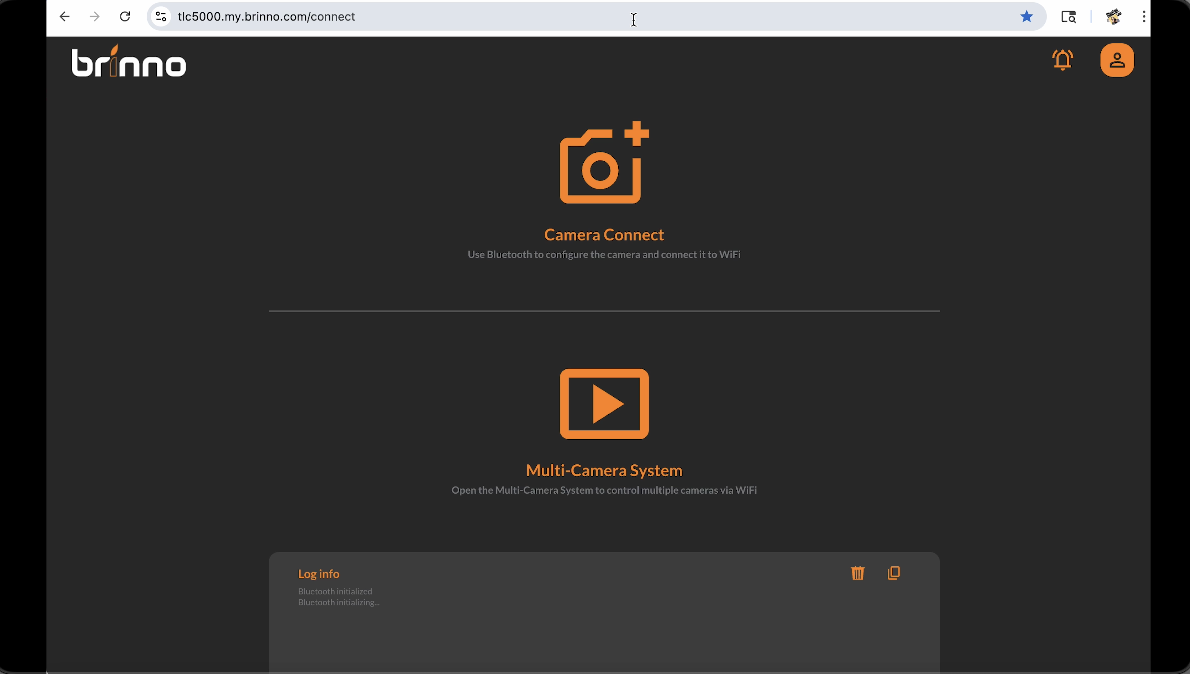The image size is (1190, 674).
Task: Open the notifications bell
Action: point(1062,60)
